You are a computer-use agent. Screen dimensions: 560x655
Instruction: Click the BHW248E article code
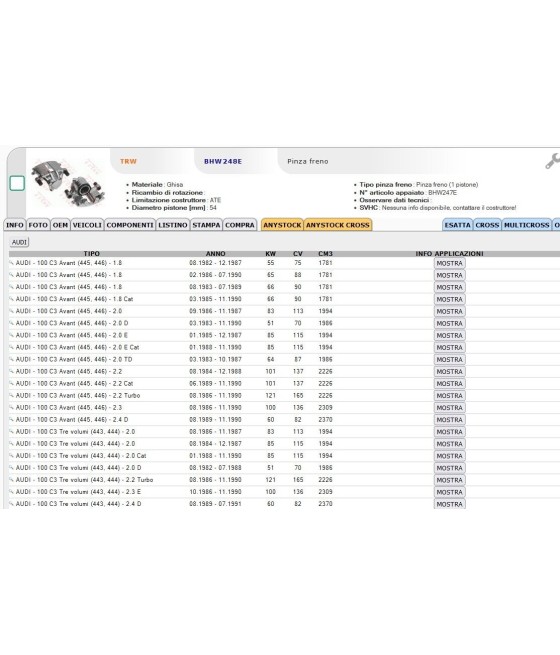(223, 161)
